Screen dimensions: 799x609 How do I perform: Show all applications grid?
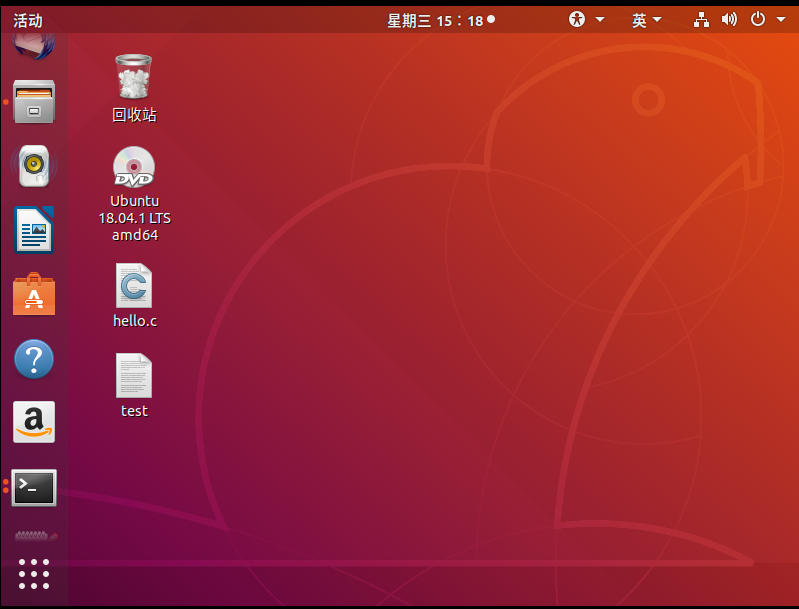click(34, 574)
